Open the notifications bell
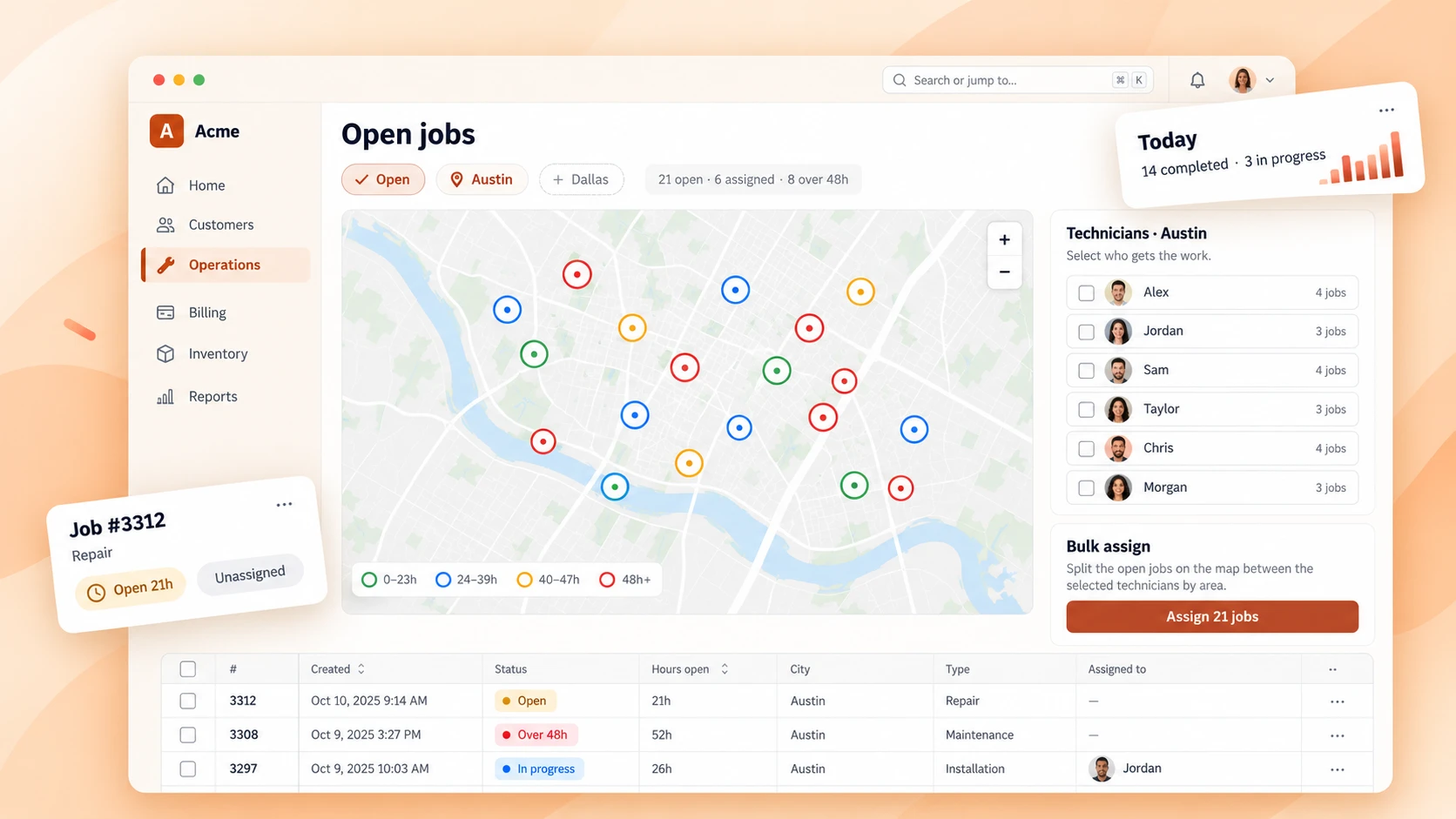 tap(1197, 80)
